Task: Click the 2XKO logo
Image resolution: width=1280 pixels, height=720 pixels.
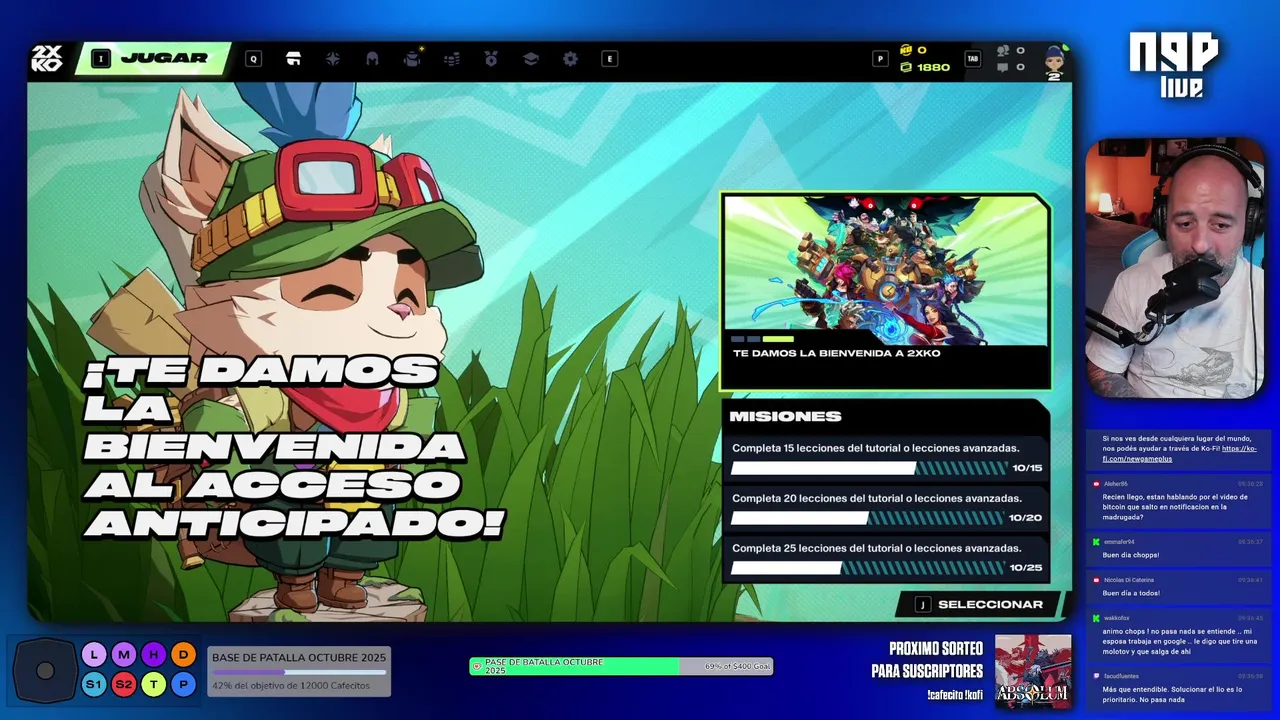Action: (x=47, y=58)
